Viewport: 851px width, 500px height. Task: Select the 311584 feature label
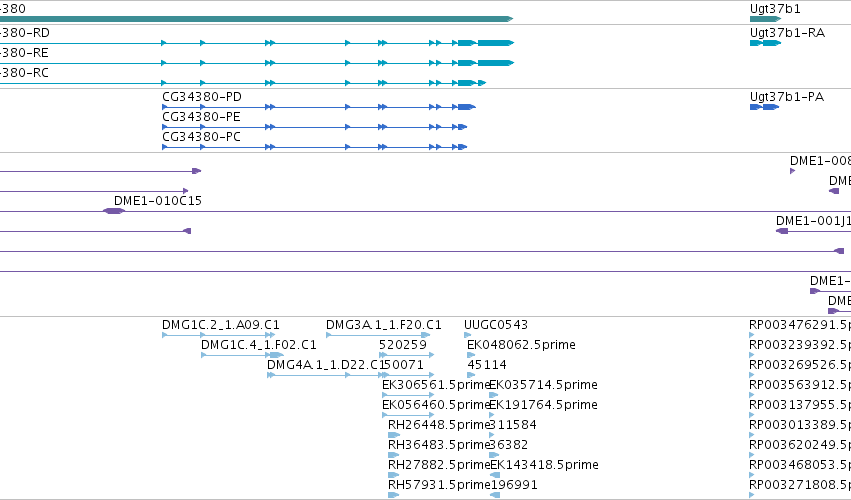click(x=513, y=425)
